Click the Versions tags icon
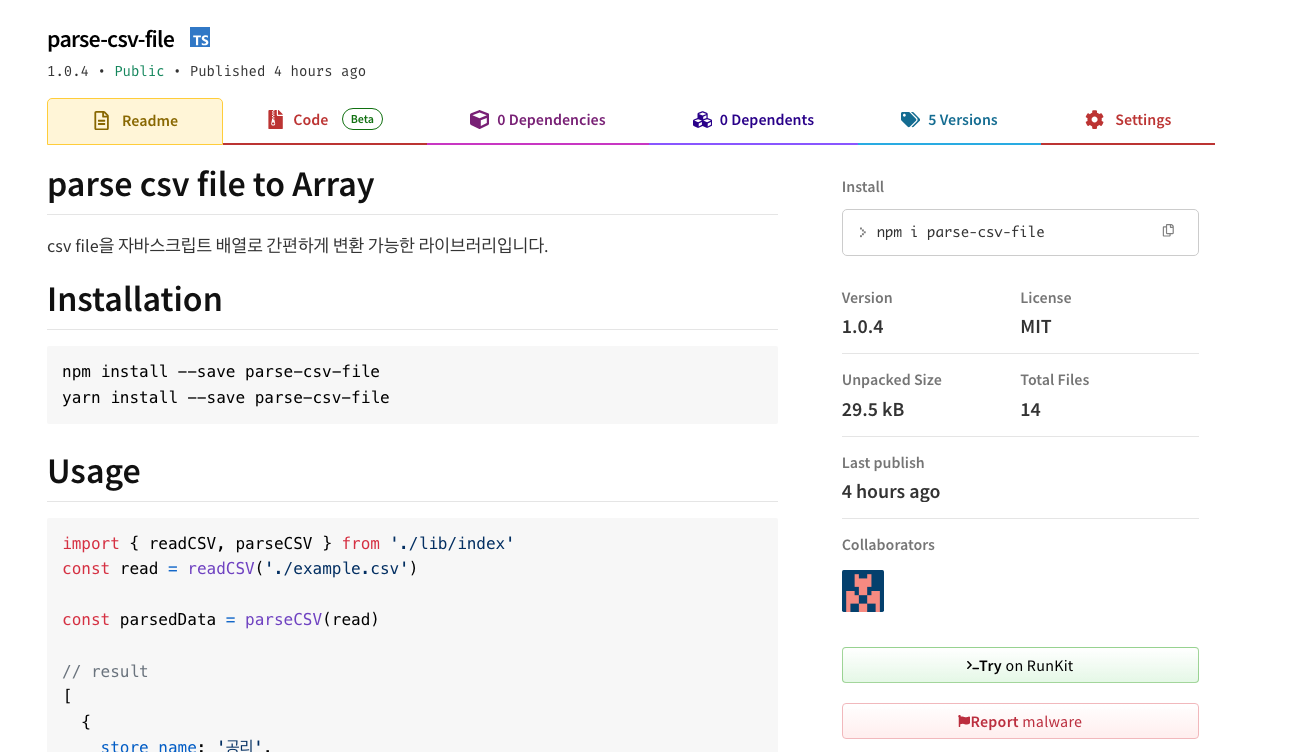This screenshot has width=1305, height=752. tap(910, 120)
